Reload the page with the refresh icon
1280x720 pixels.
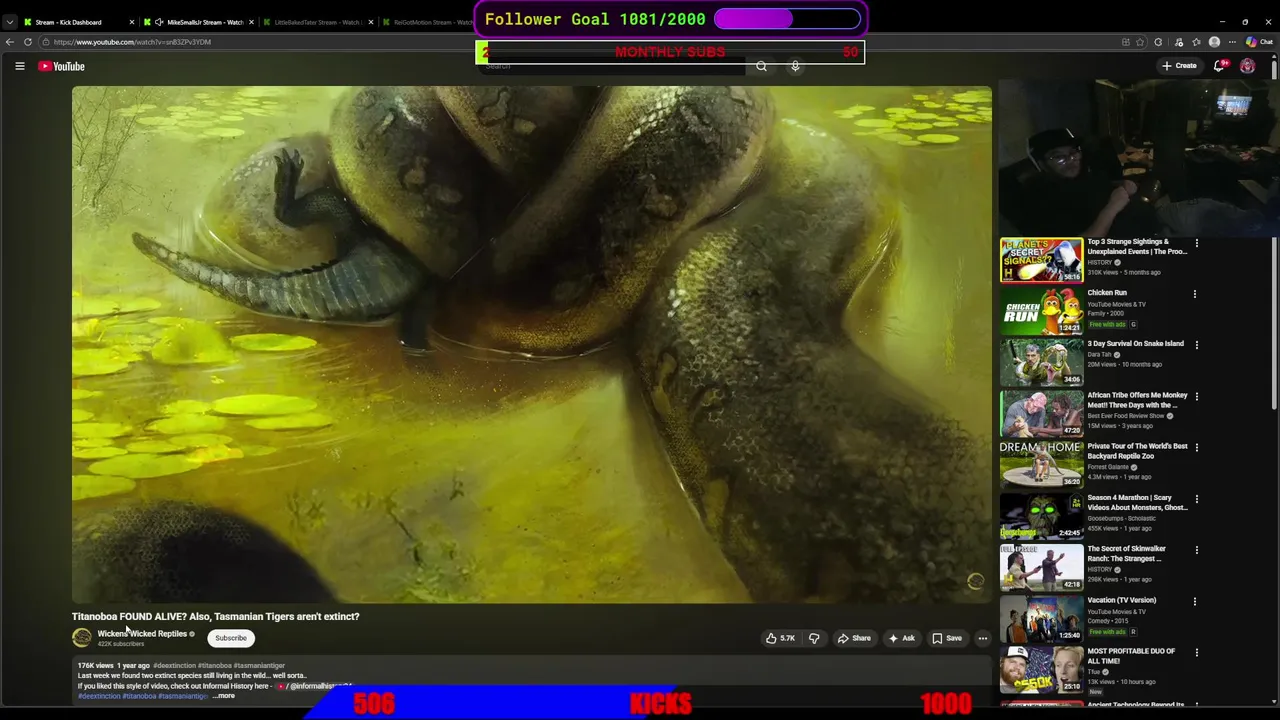pos(28,42)
